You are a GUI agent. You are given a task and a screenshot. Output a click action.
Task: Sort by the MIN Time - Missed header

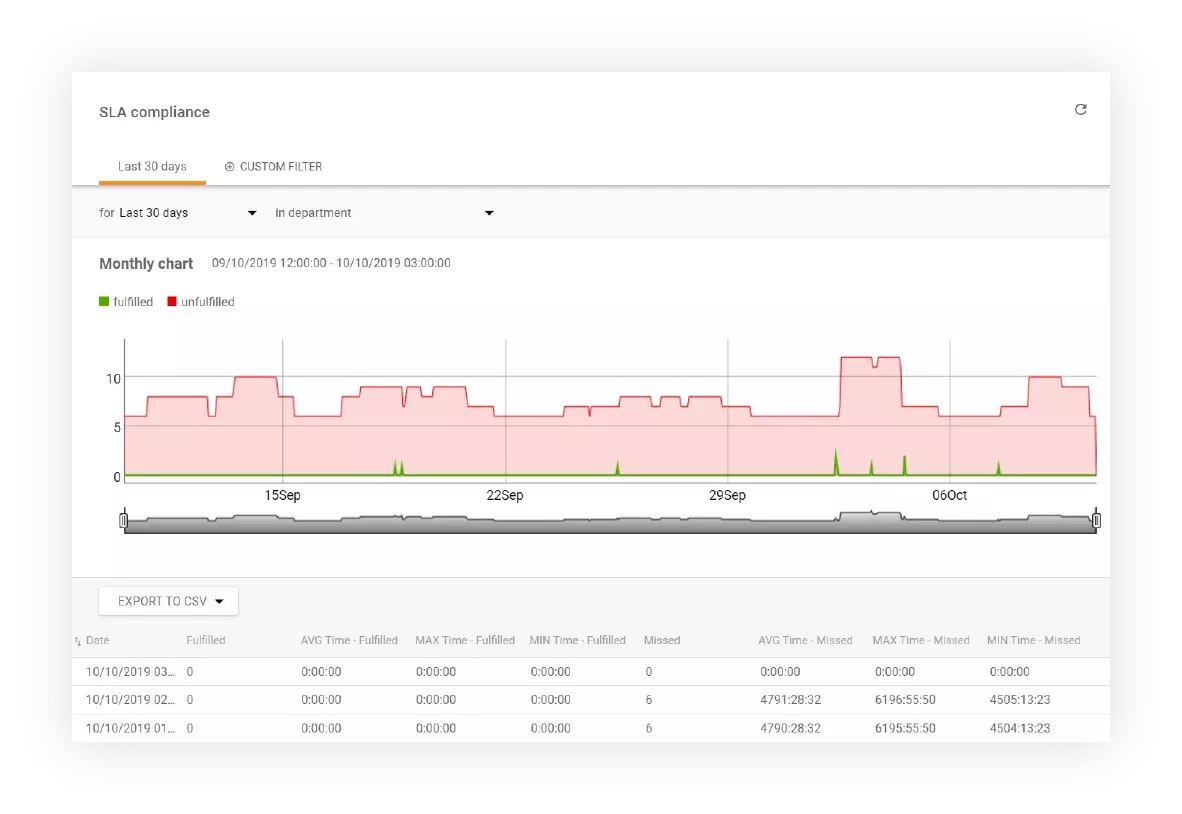tap(1034, 640)
